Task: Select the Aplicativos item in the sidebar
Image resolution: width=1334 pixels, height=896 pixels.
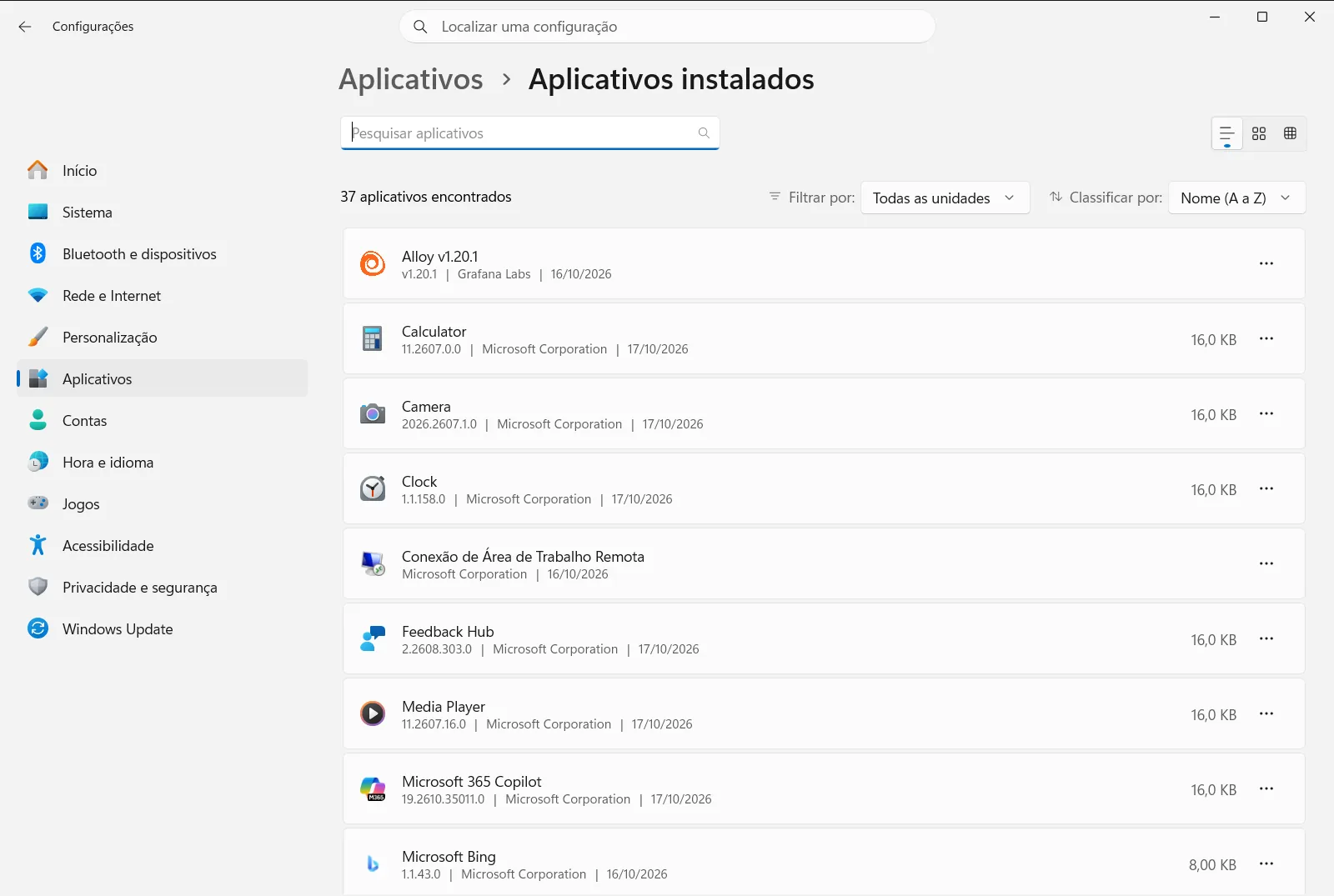Action: tap(163, 379)
